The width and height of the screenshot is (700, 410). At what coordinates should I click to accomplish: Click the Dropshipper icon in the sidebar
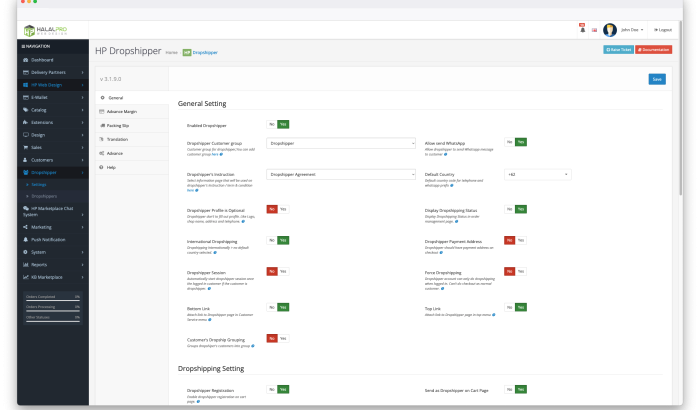25,172
